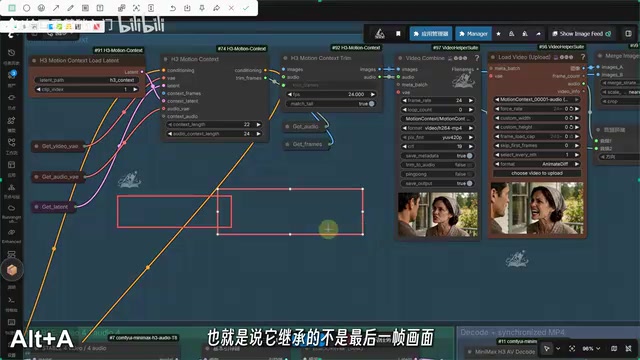Image resolution: width=640 pixels, height=360 pixels.
Task: Increase frame_rate with right arrow
Action: pos(471,100)
